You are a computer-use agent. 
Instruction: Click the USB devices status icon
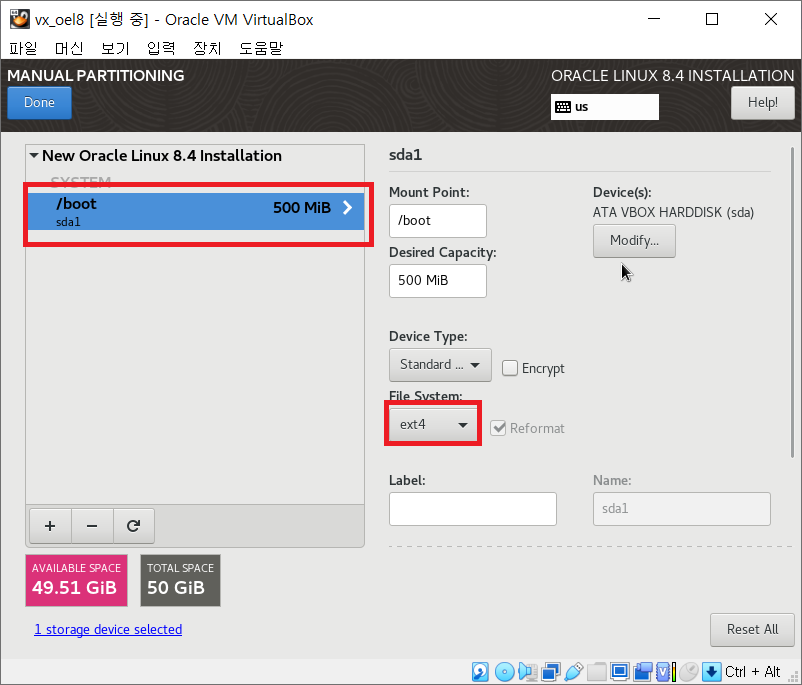pyautogui.click(x=574, y=671)
